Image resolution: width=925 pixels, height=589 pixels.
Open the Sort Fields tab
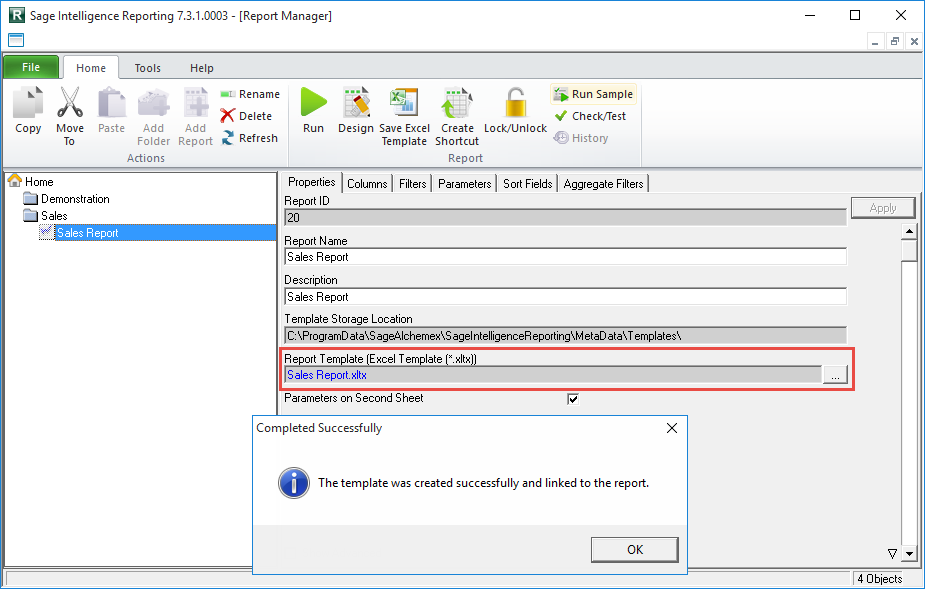pos(527,184)
